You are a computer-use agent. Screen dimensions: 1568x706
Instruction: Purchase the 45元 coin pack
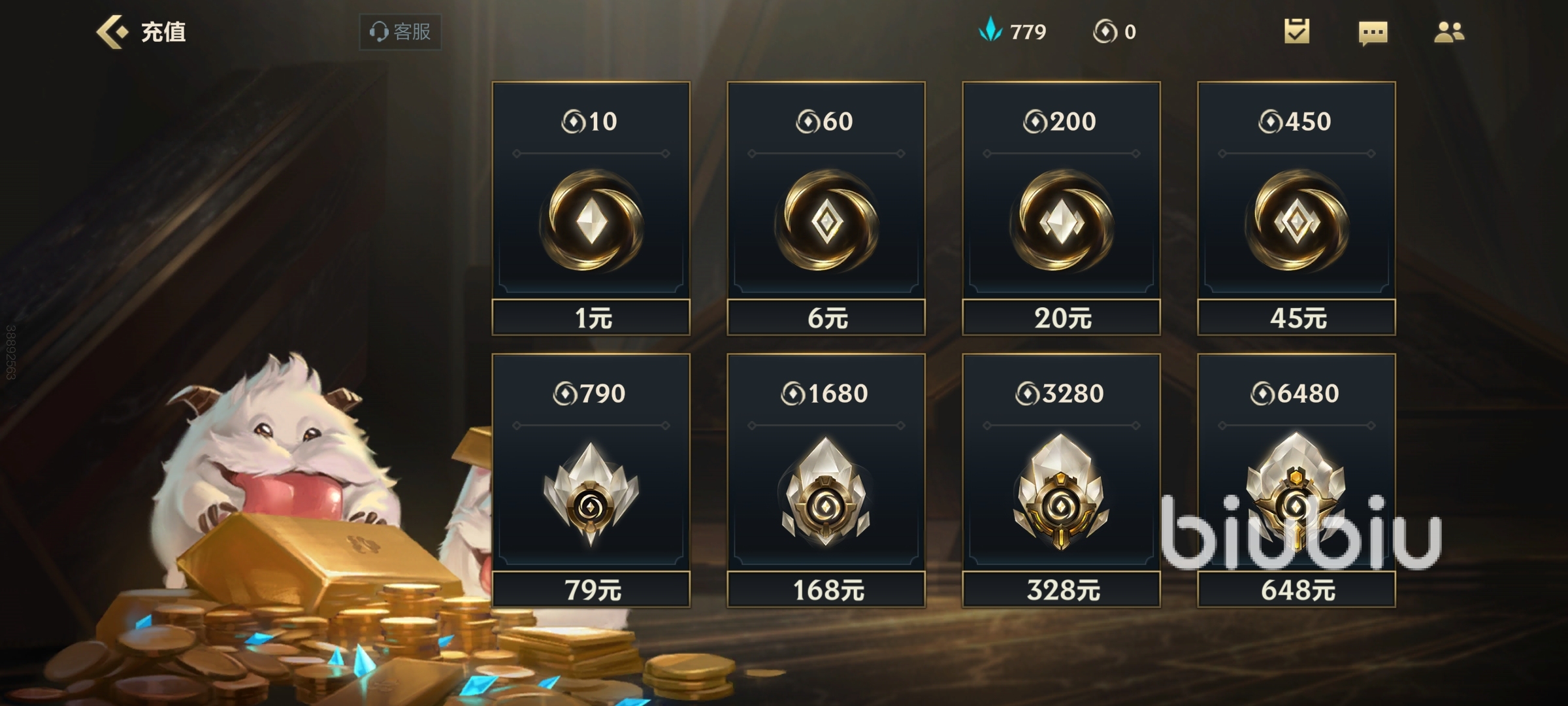click(x=1296, y=318)
